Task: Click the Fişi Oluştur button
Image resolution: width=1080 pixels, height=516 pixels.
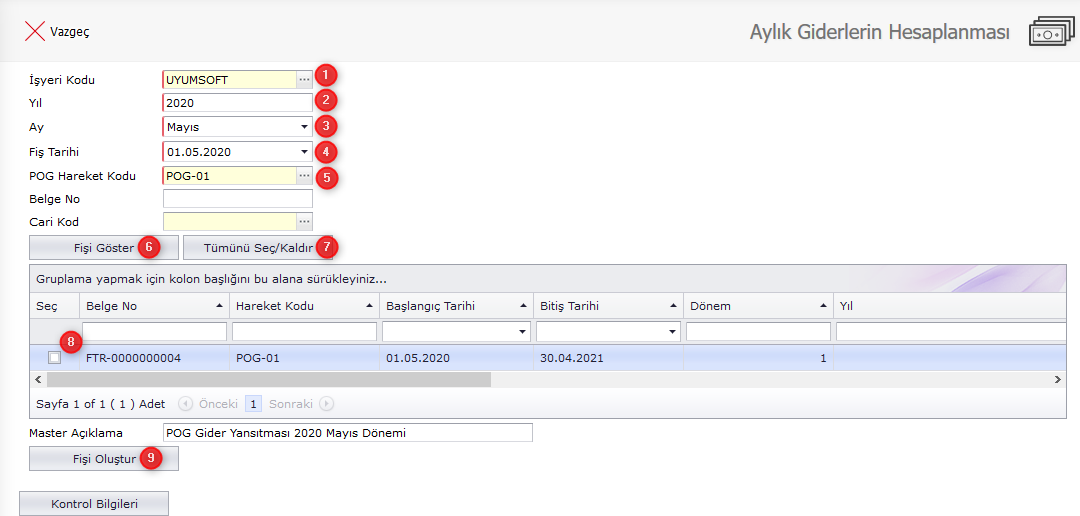Action: tap(104, 459)
